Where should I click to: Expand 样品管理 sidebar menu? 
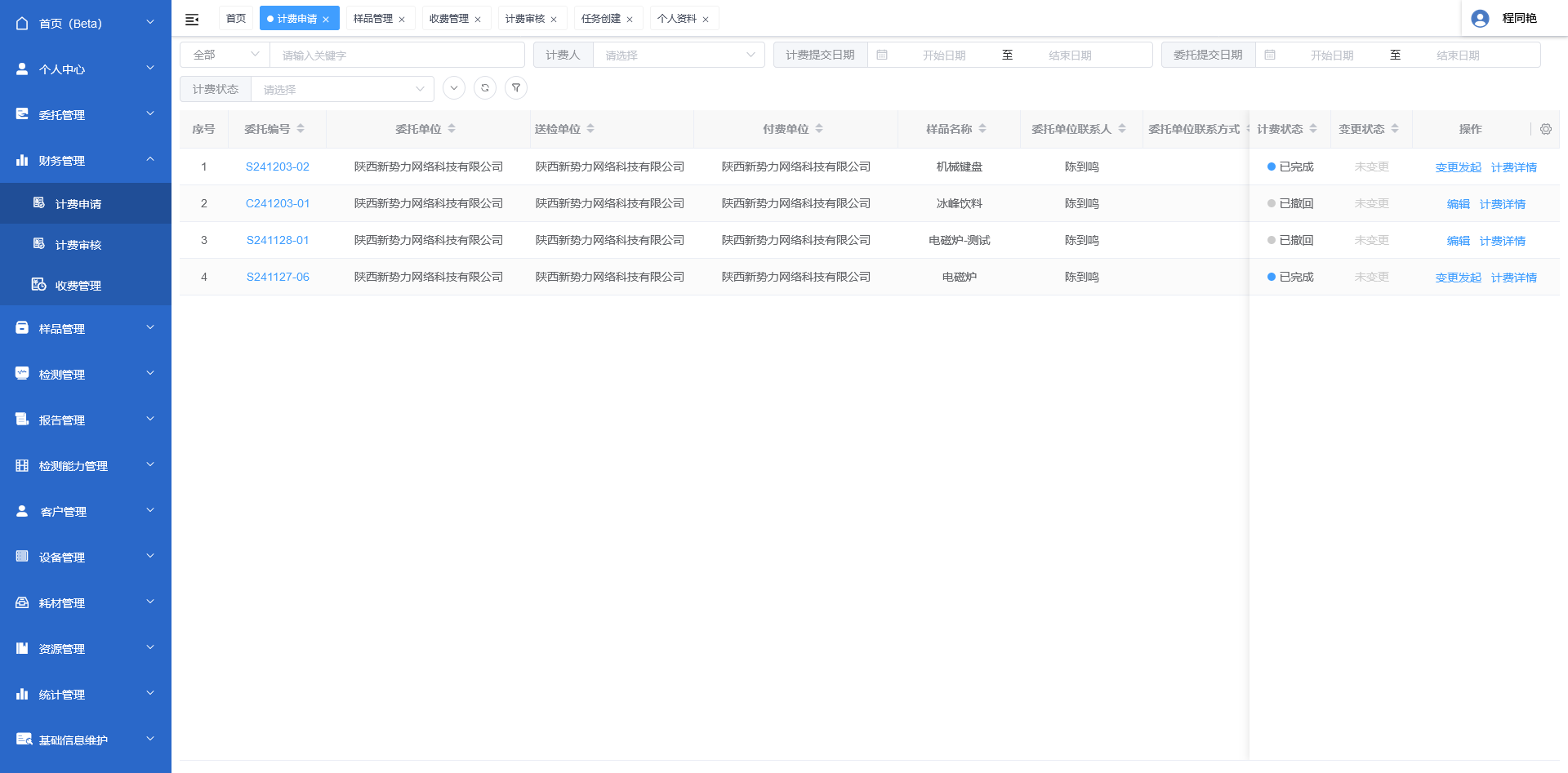(x=86, y=328)
